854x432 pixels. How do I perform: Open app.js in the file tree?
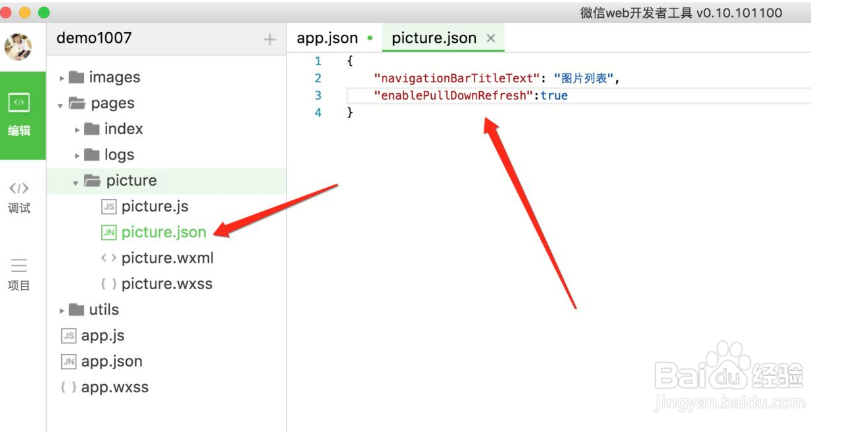pyautogui.click(x=102, y=336)
